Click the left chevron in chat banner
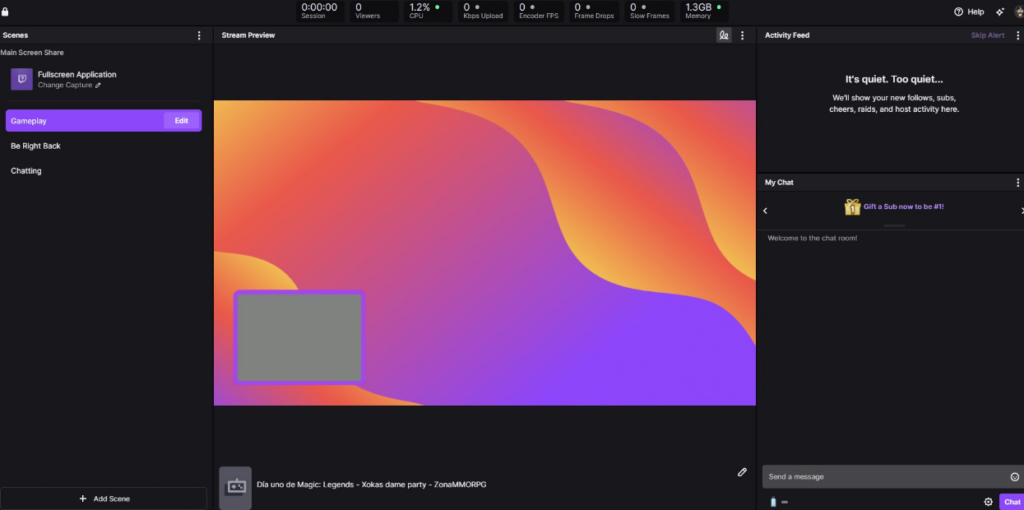This screenshot has width=1024, height=510. 765,210
